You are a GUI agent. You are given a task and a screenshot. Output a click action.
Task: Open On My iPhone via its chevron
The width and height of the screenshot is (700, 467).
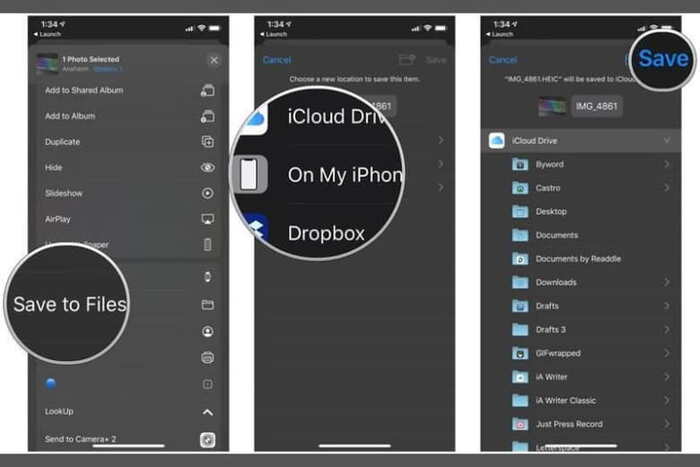click(441, 164)
